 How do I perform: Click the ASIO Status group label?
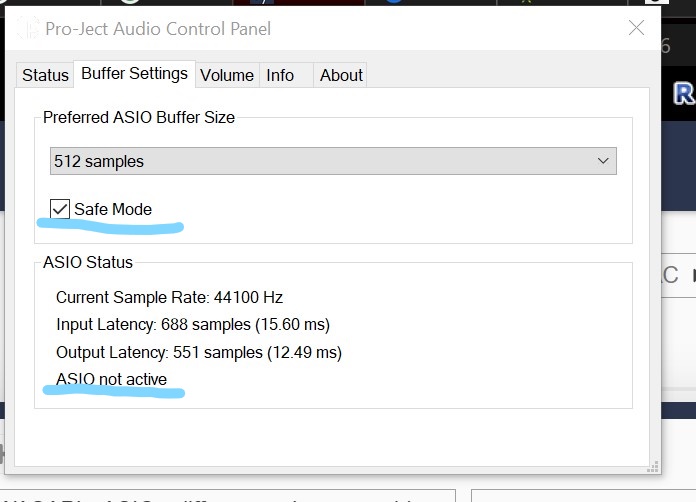click(x=87, y=262)
